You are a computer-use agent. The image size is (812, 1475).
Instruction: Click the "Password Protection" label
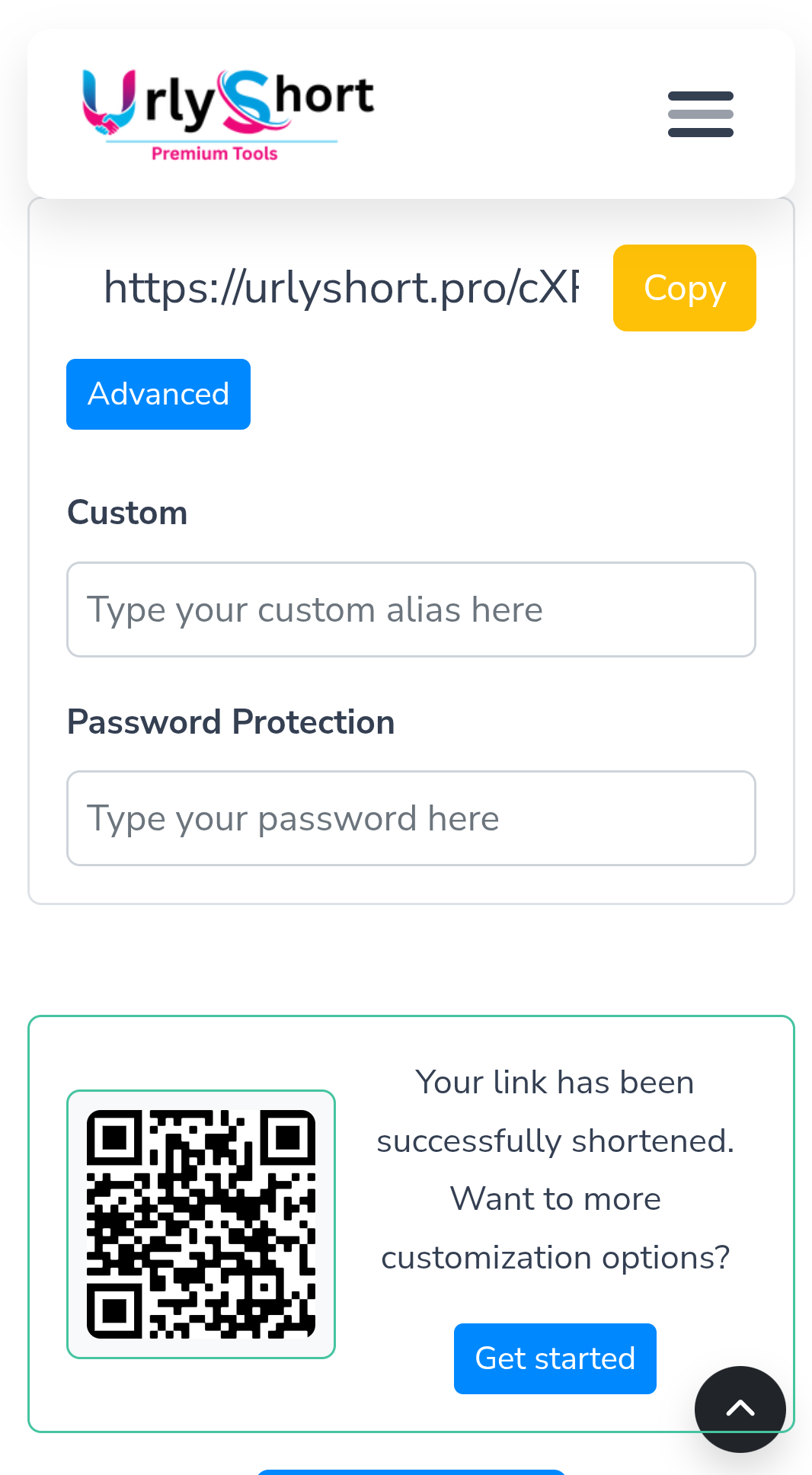[x=231, y=722]
